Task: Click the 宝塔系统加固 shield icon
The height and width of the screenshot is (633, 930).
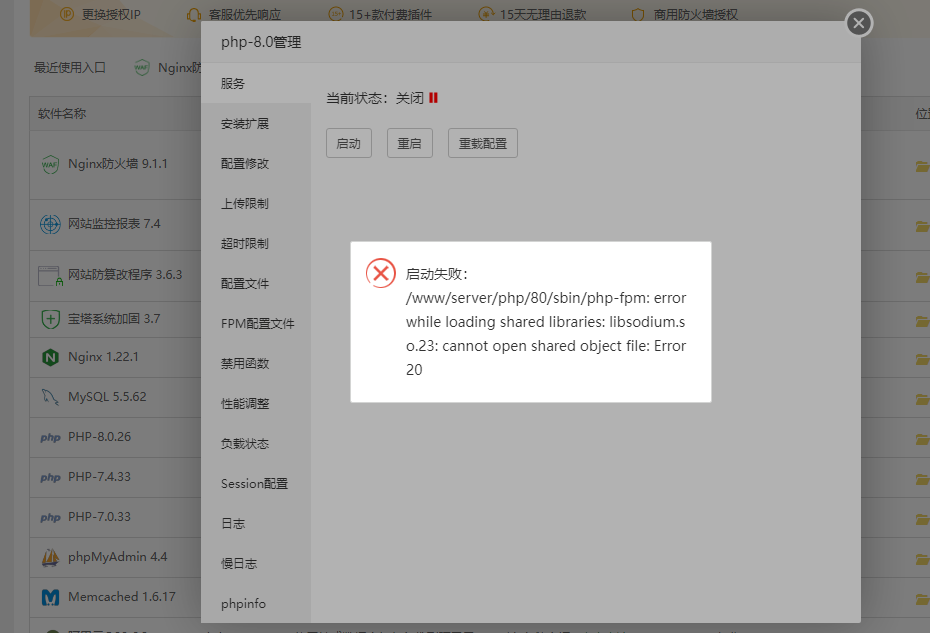Action: 50,319
